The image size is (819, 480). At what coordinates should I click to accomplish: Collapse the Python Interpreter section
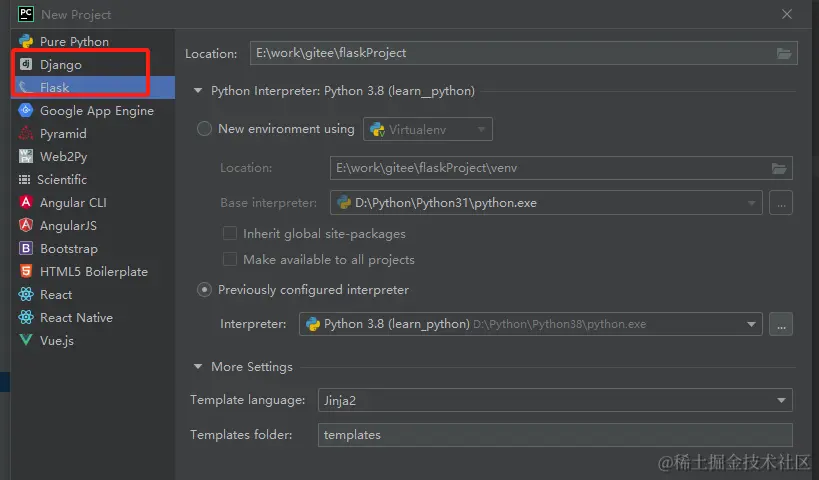coord(198,91)
